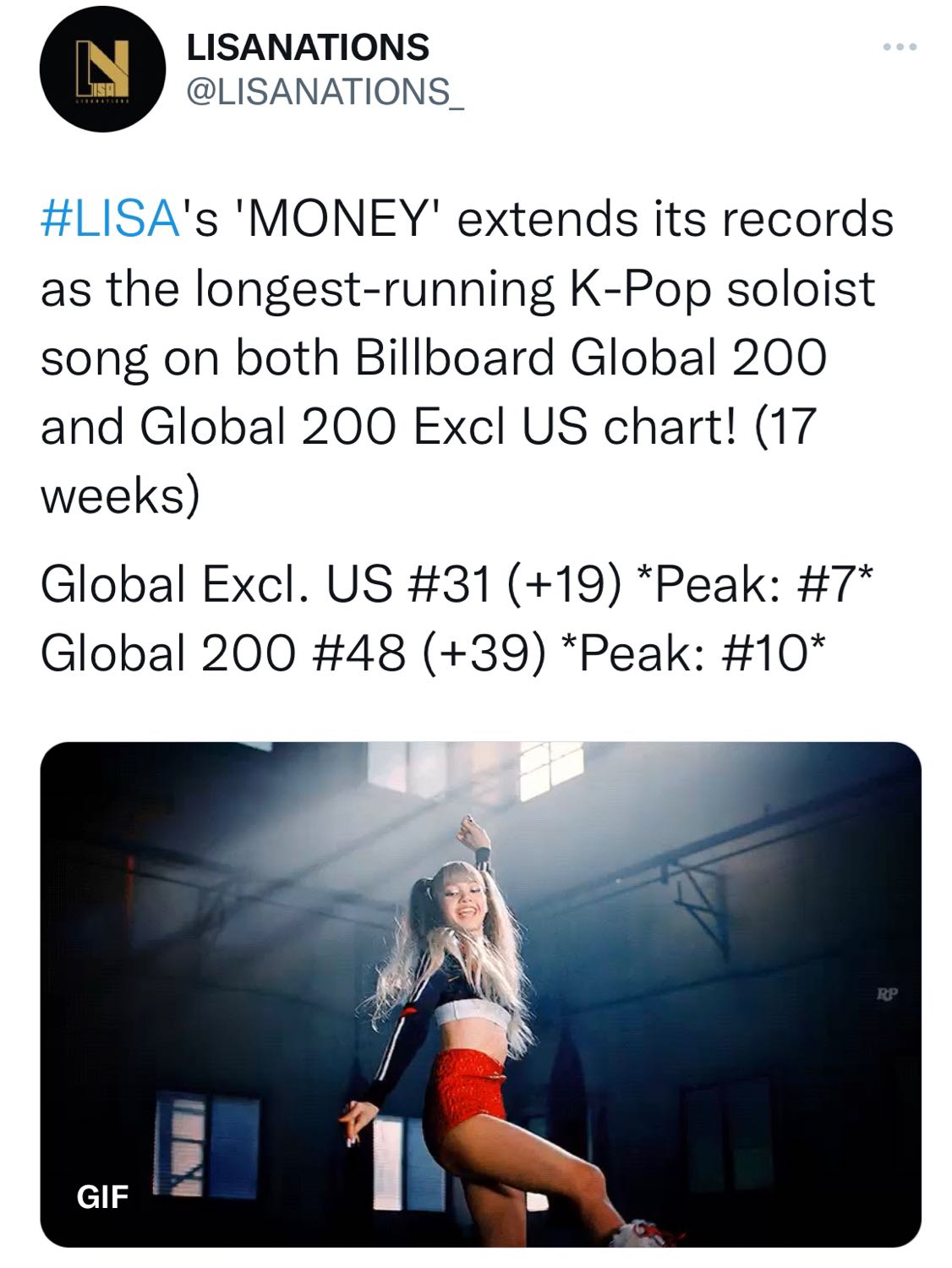952x1268 pixels.
Task: Click 'extends its records' in tweet
Action: click(676, 219)
